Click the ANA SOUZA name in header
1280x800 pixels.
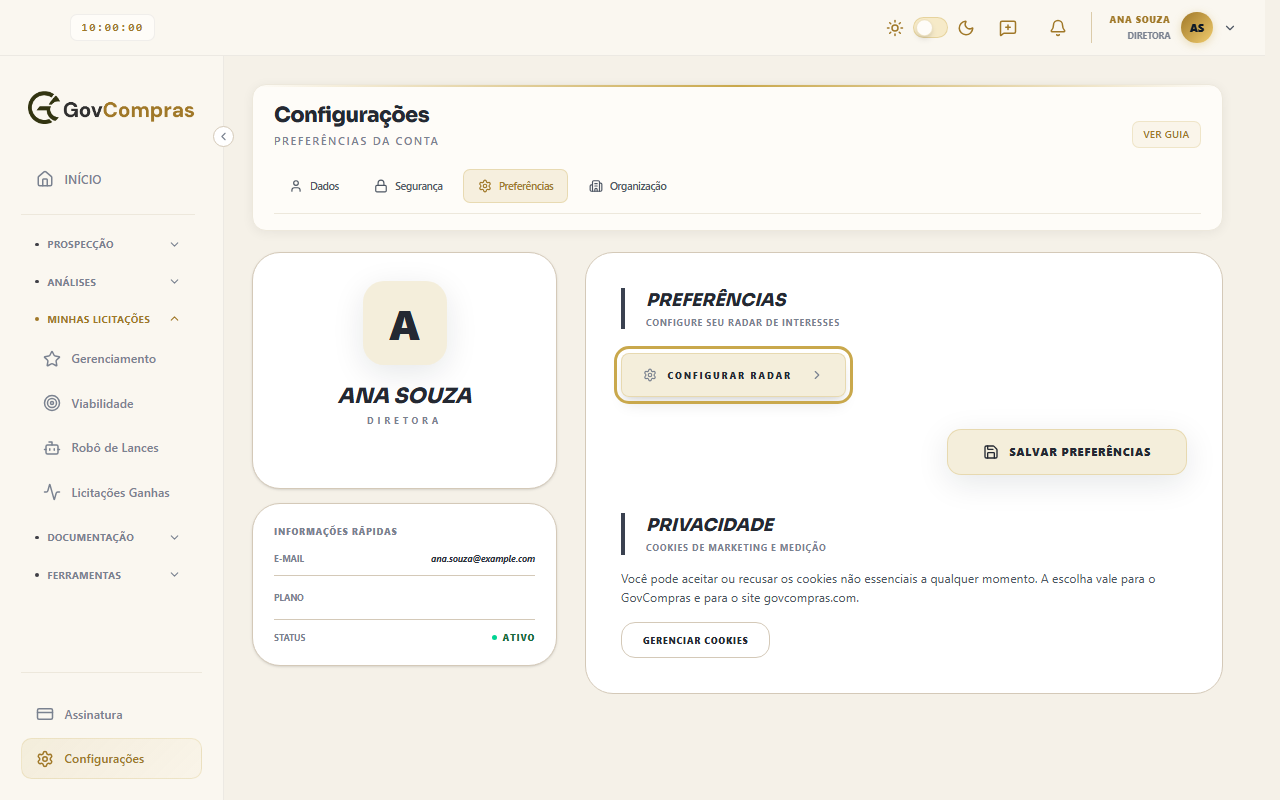[x=1139, y=20]
